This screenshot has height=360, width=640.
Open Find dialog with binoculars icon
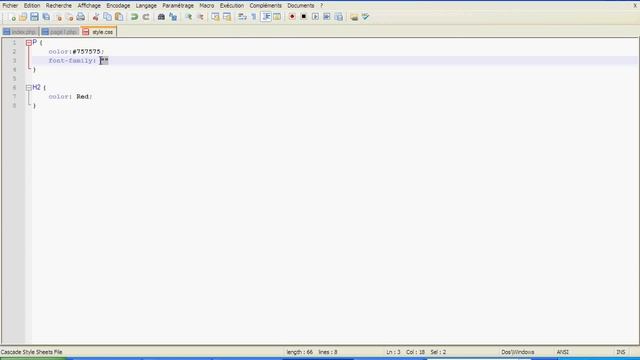click(x=161, y=17)
